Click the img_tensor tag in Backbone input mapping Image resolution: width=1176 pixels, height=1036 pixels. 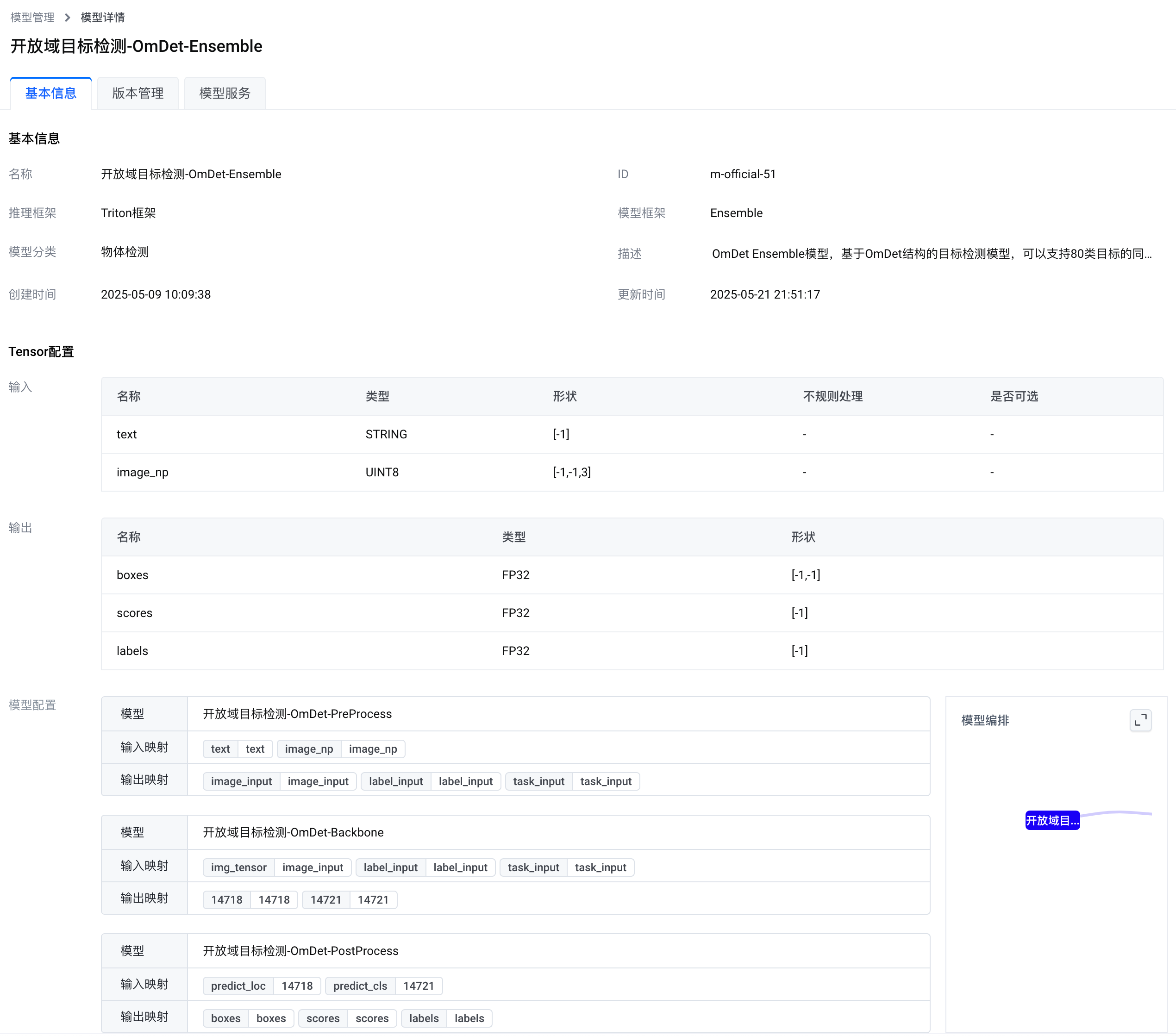239,867
